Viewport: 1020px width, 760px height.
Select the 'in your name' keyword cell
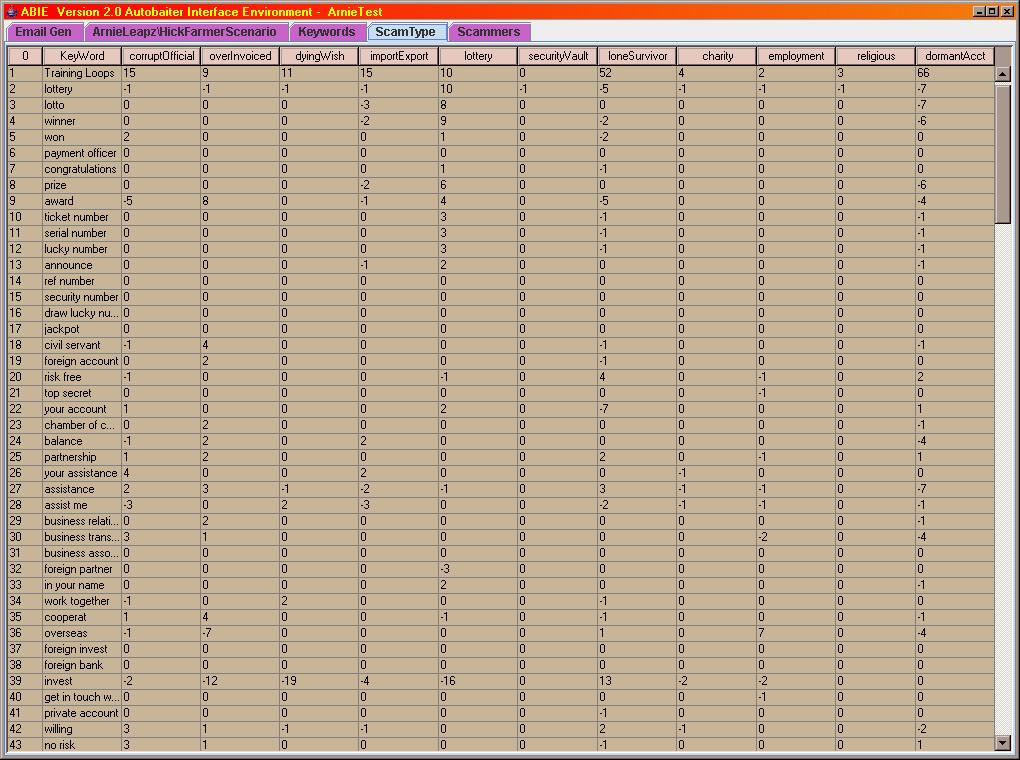[82, 585]
